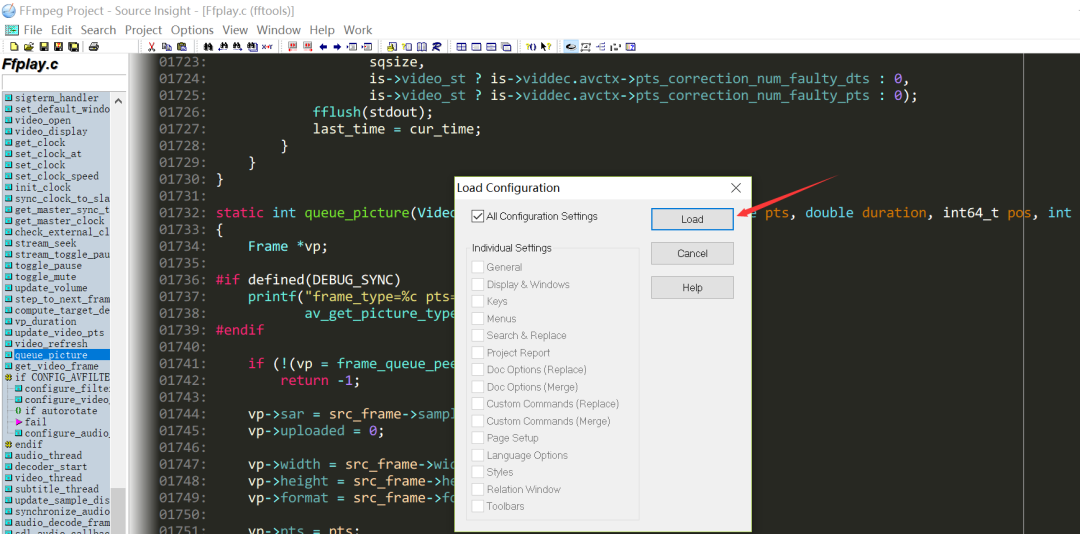This screenshot has width=1080, height=534.
Task: Toggle the Keys checkbox
Action: [478, 301]
